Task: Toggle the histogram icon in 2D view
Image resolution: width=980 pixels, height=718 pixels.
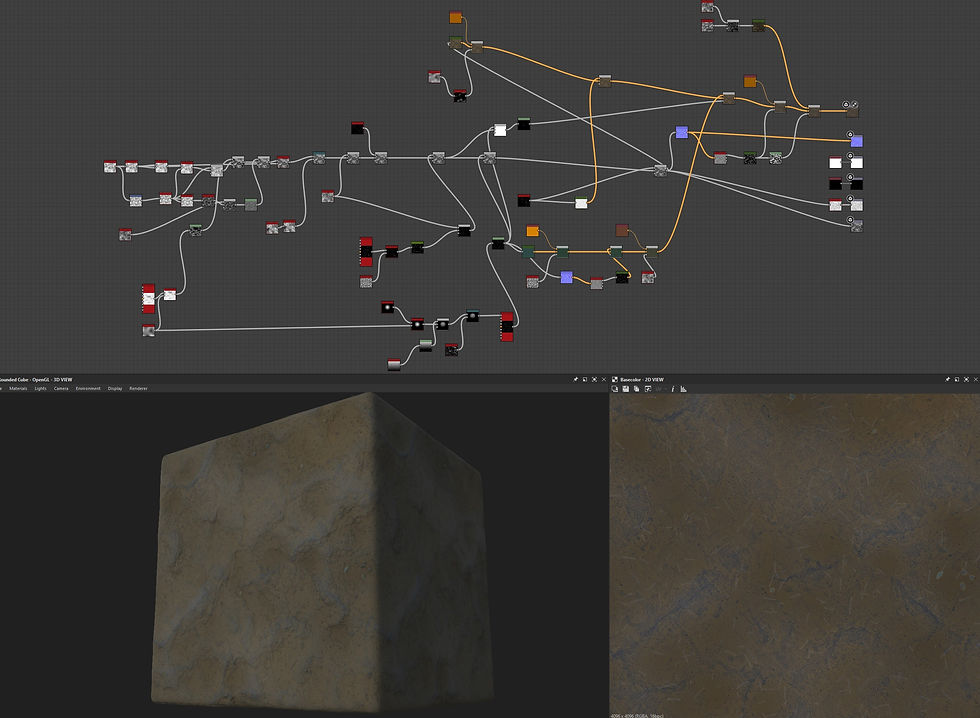Action: coord(684,389)
